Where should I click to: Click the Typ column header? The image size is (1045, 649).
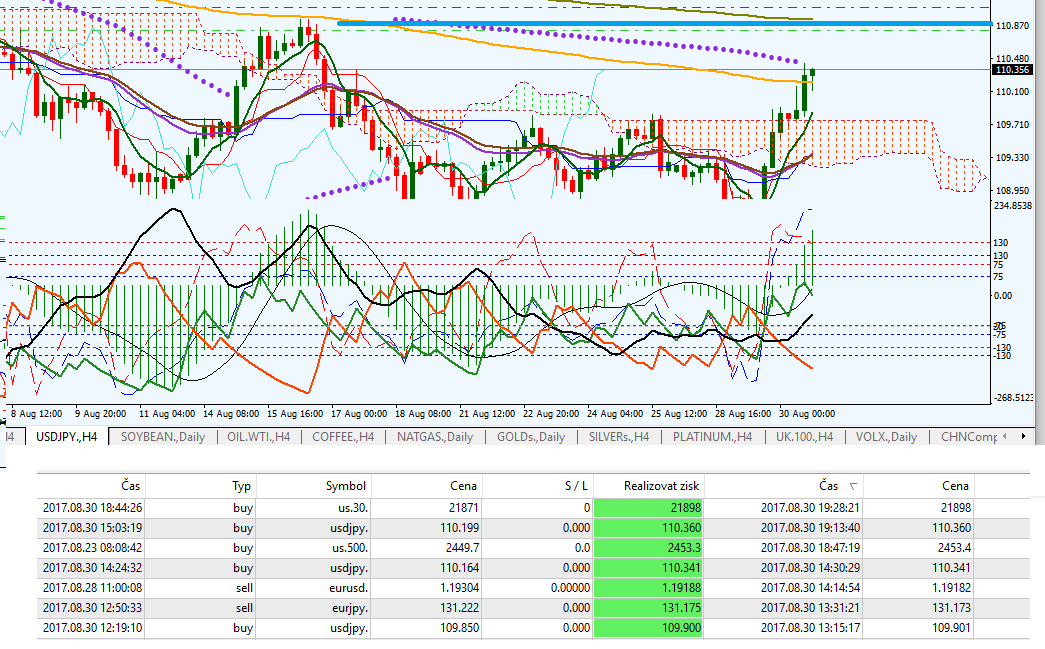(241, 485)
